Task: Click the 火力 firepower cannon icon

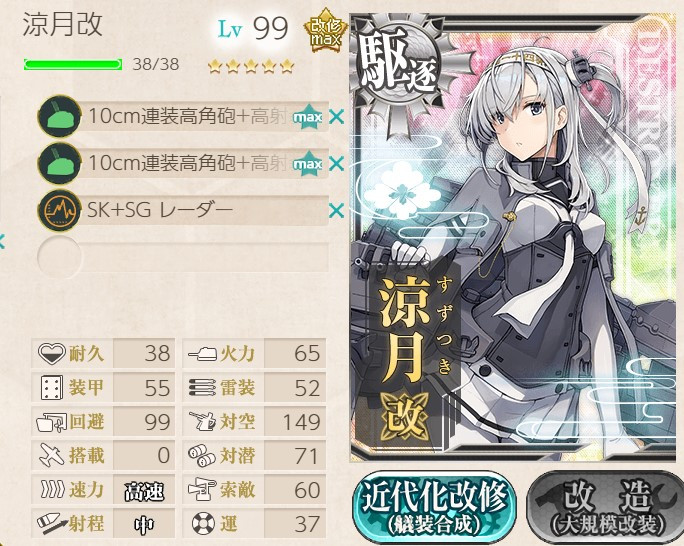Action: pyautogui.click(x=202, y=353)
